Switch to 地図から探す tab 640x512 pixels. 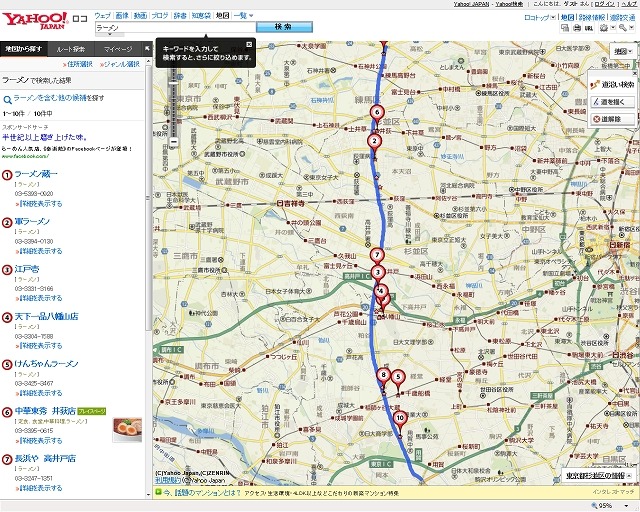tap(24, 49)
